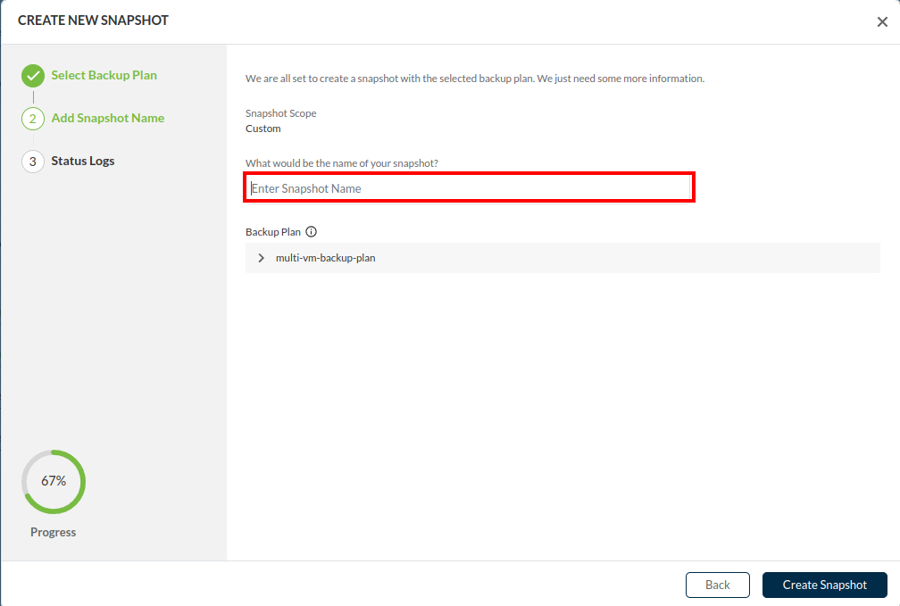Close the Create New Snapshot dialog
Screen dimensions: 900x606
882,22
